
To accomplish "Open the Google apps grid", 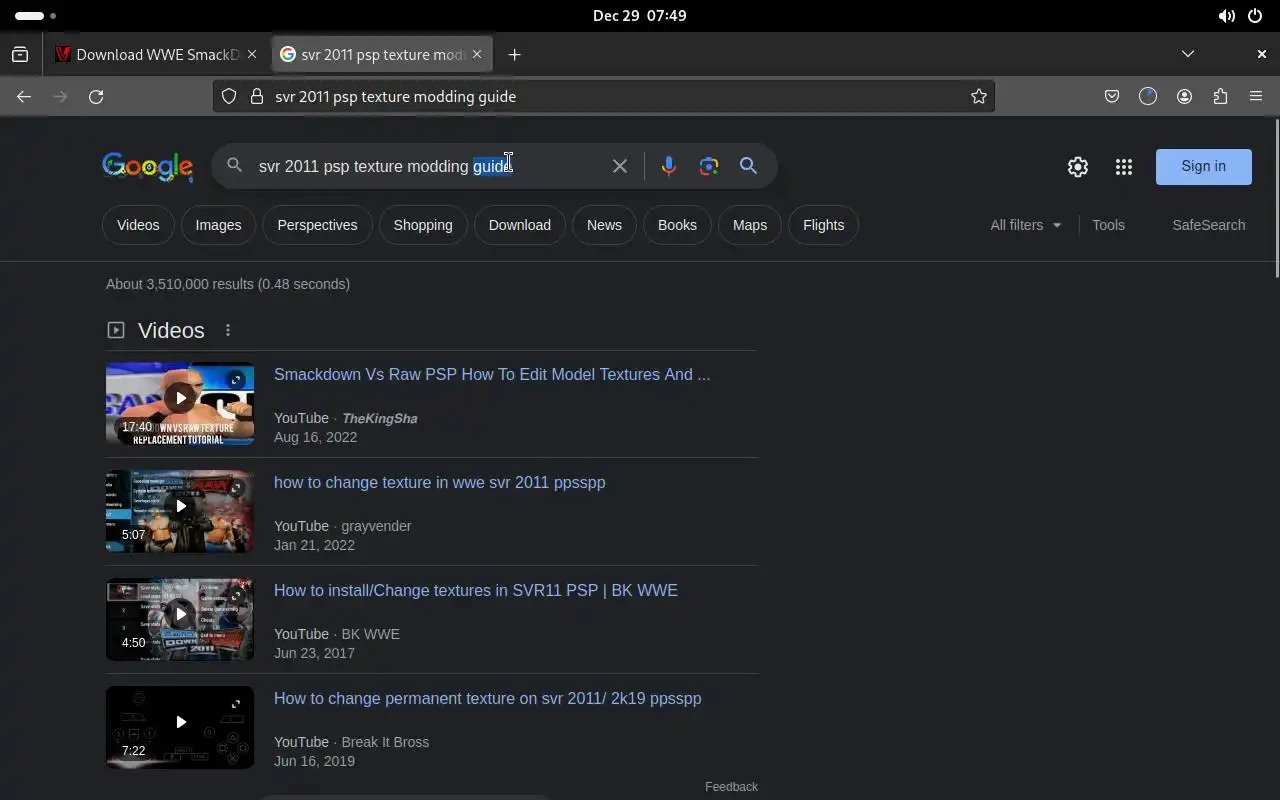I will [x=1124, y=167].
